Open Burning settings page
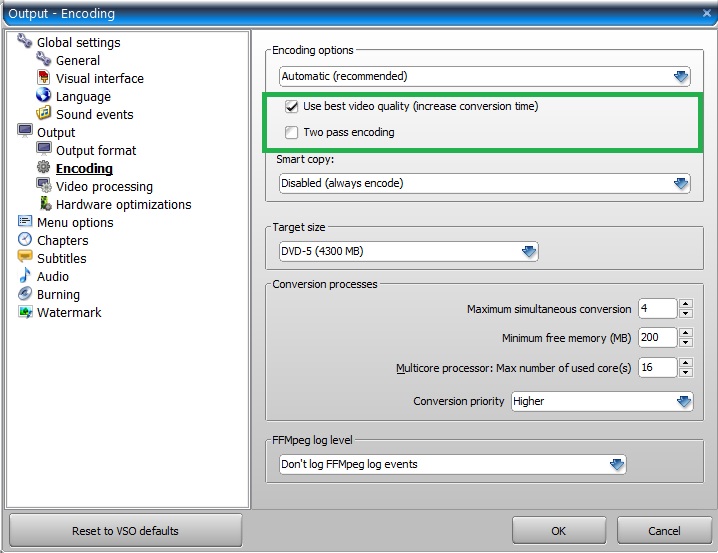 click(x=58, y=295)
